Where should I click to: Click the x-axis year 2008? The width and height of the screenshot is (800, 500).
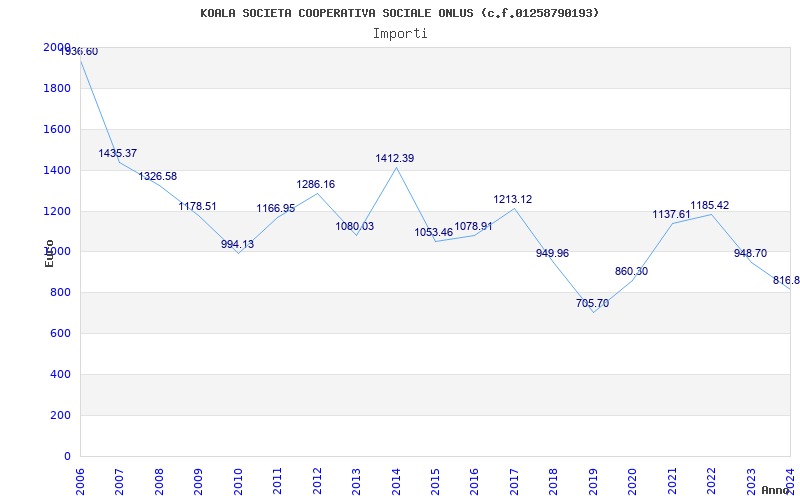tap(159, 482)
